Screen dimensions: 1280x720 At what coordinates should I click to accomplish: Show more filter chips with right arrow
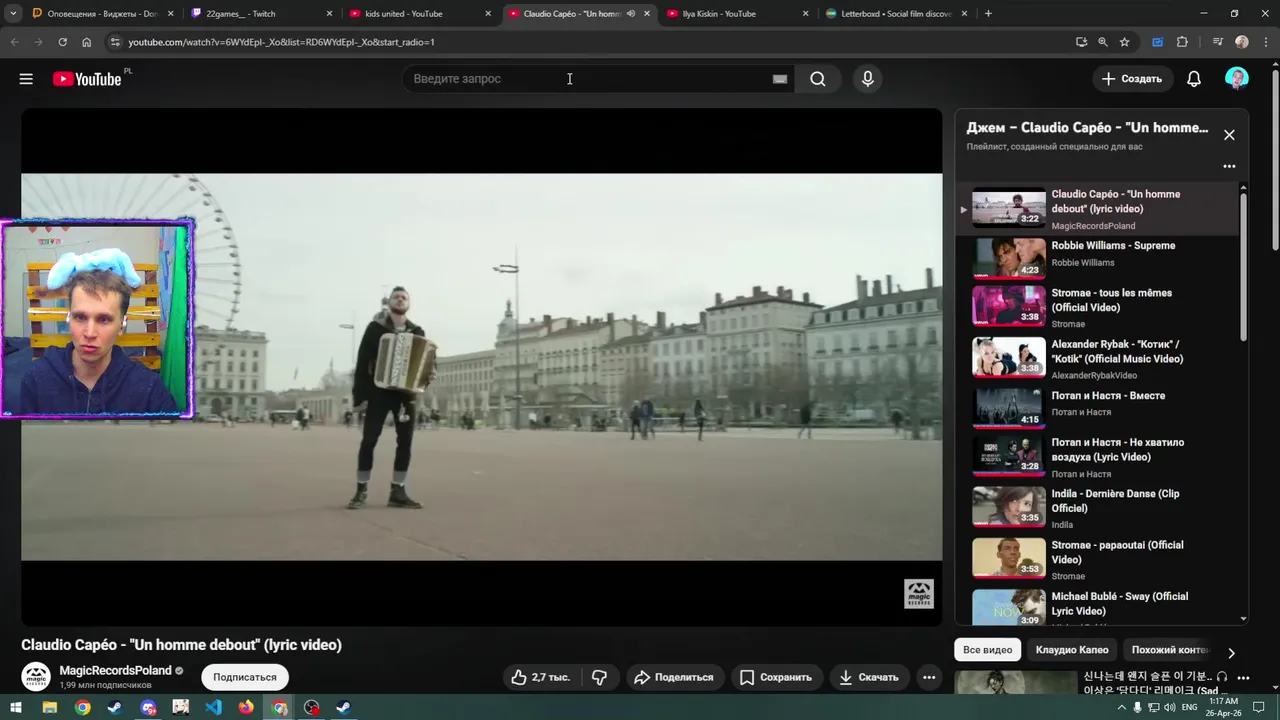click(1231, 652)
